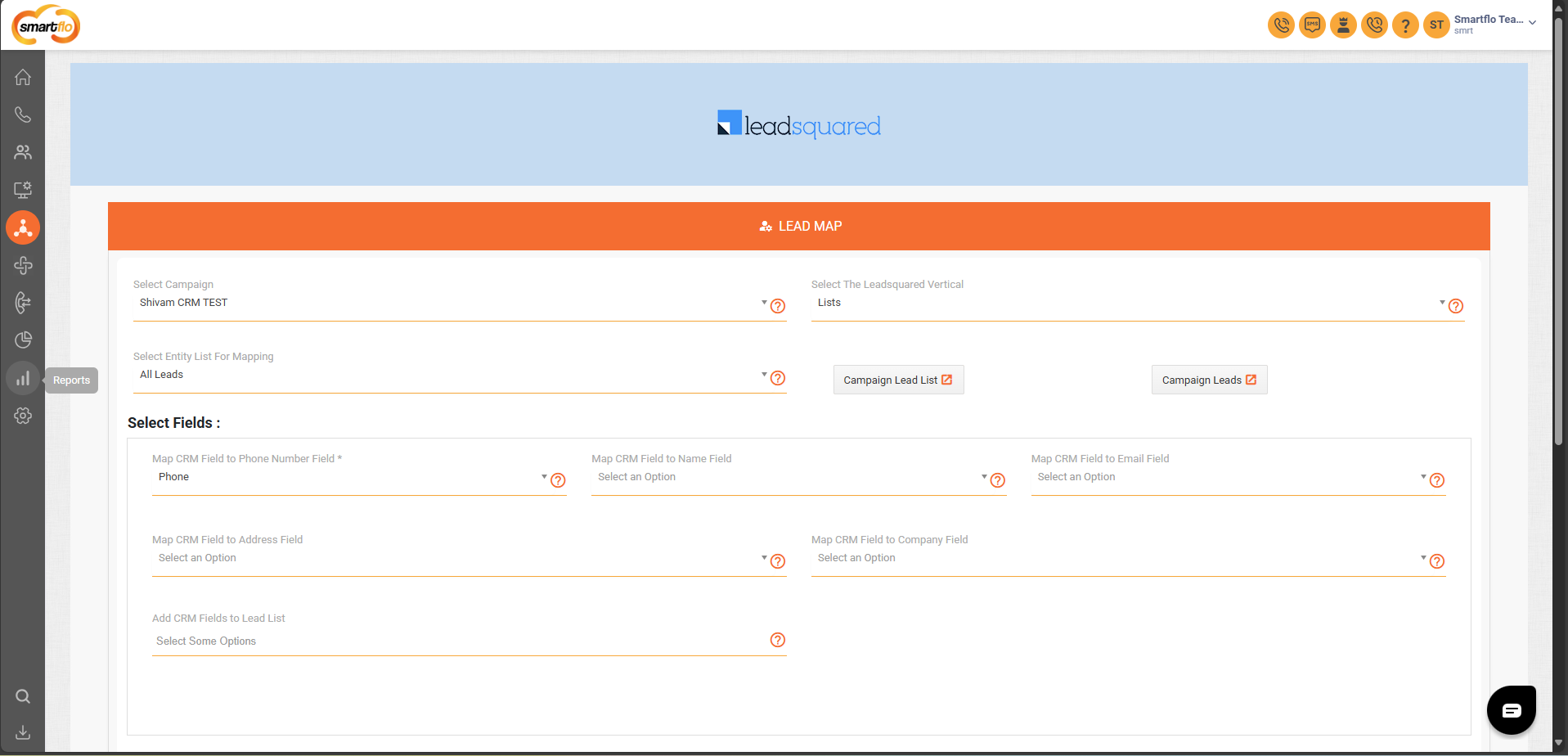Viewport: 1568px width, 756px height.
Task: Open the chat widget bubble
Action: click(x=1512, y=710)
